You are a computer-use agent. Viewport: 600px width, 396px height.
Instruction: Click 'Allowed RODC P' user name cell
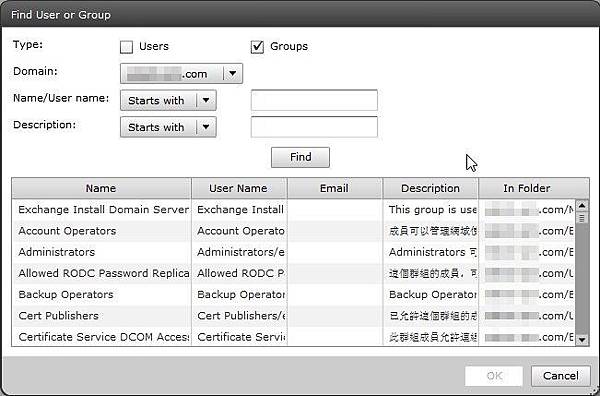pos(239,273)
